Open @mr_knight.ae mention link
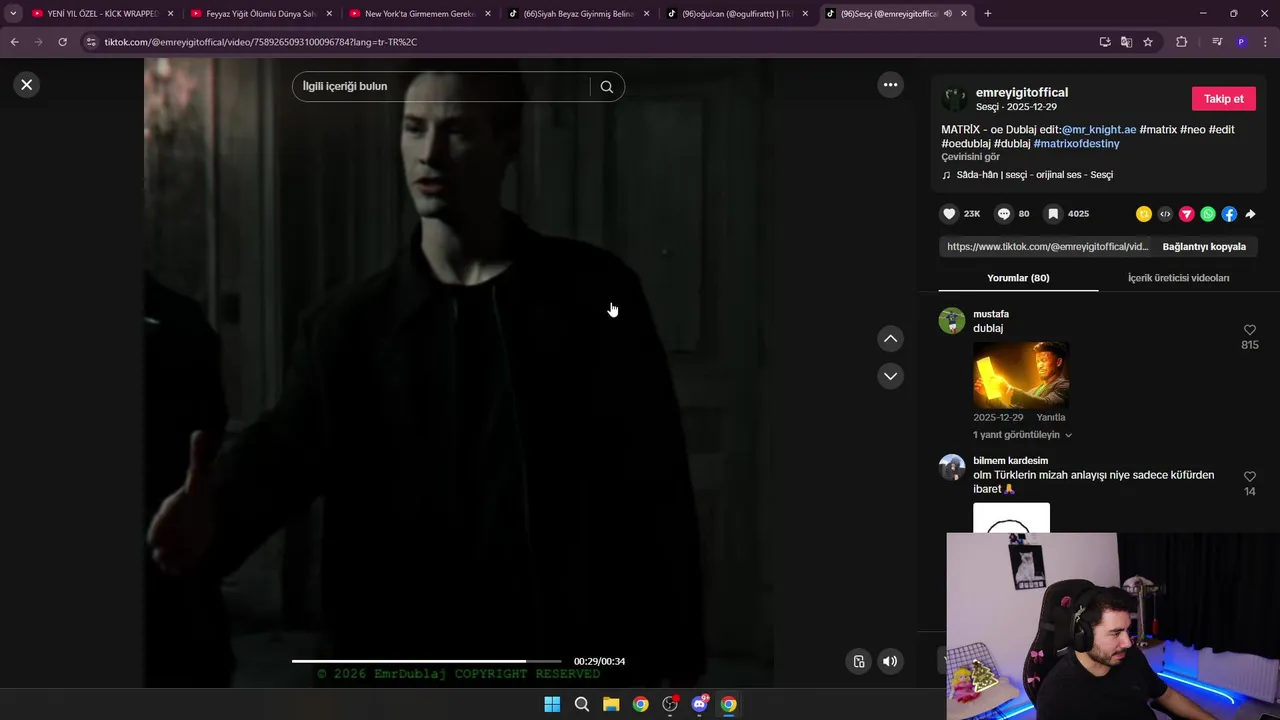1280x720 pixels. 1099,130
